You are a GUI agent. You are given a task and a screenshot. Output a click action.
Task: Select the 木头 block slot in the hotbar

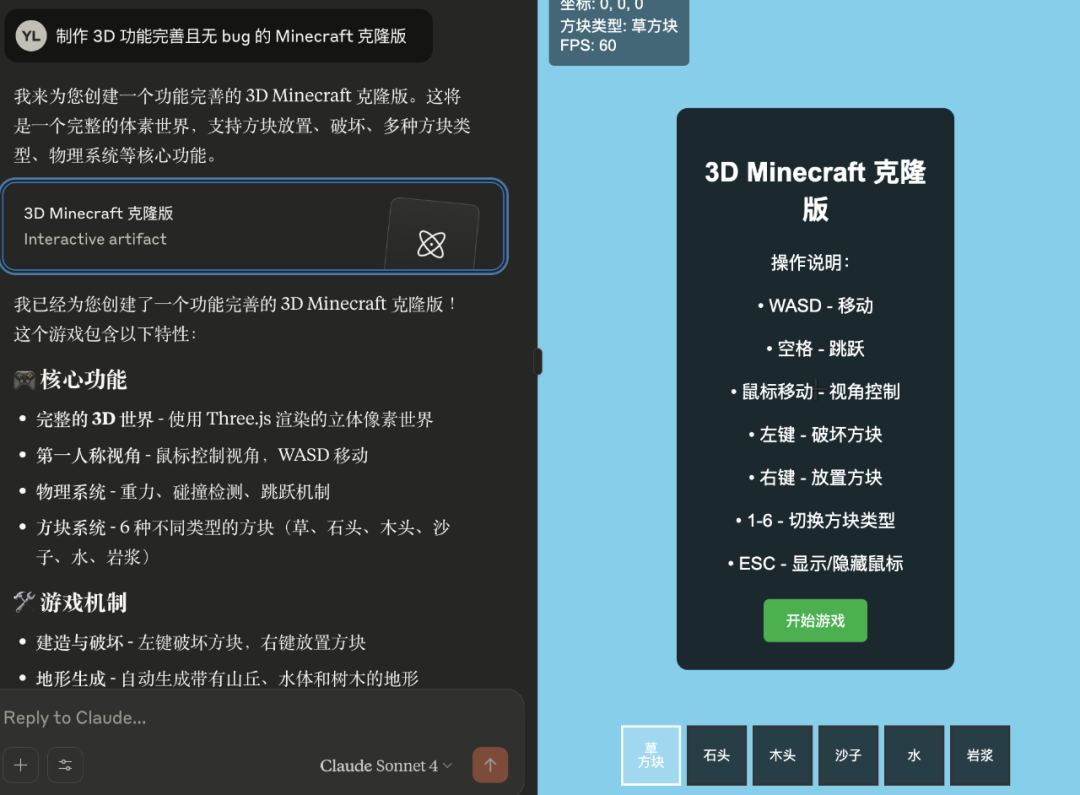[x=782, y=755]
